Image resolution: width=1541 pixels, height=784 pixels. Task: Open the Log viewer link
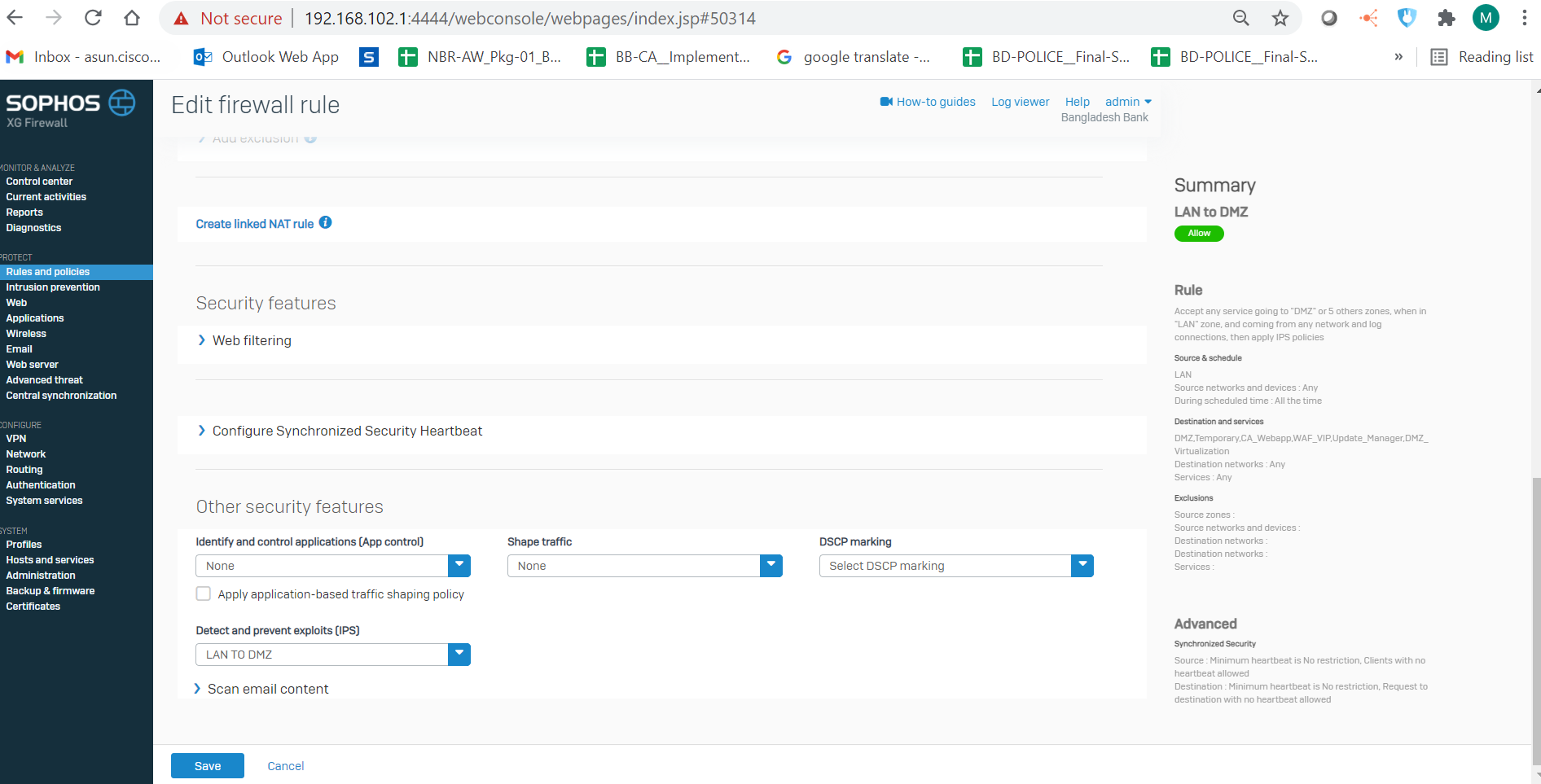click(1021, 102)
